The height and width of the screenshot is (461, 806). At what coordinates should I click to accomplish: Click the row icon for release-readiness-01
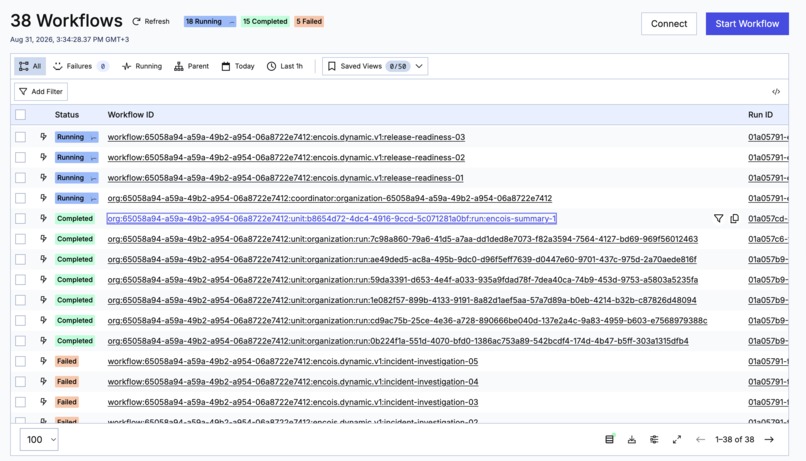pos(43,177)
